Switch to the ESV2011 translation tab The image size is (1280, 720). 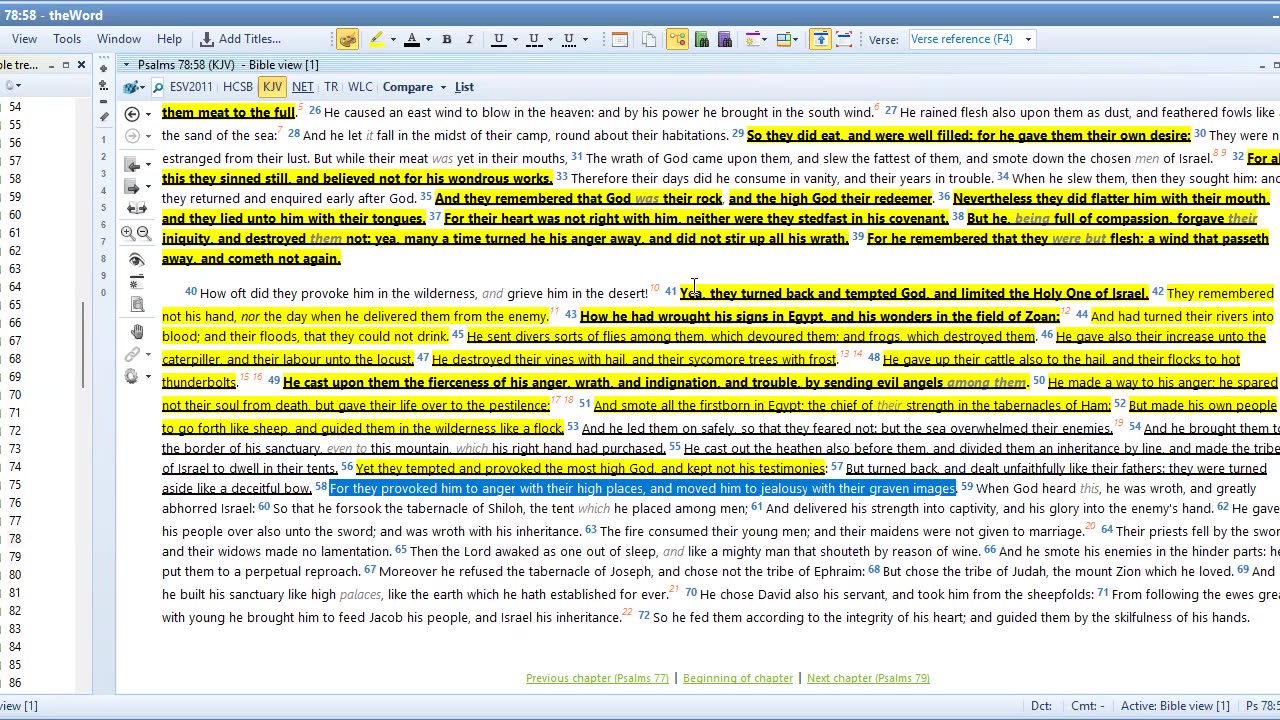[x=191, y=87]
